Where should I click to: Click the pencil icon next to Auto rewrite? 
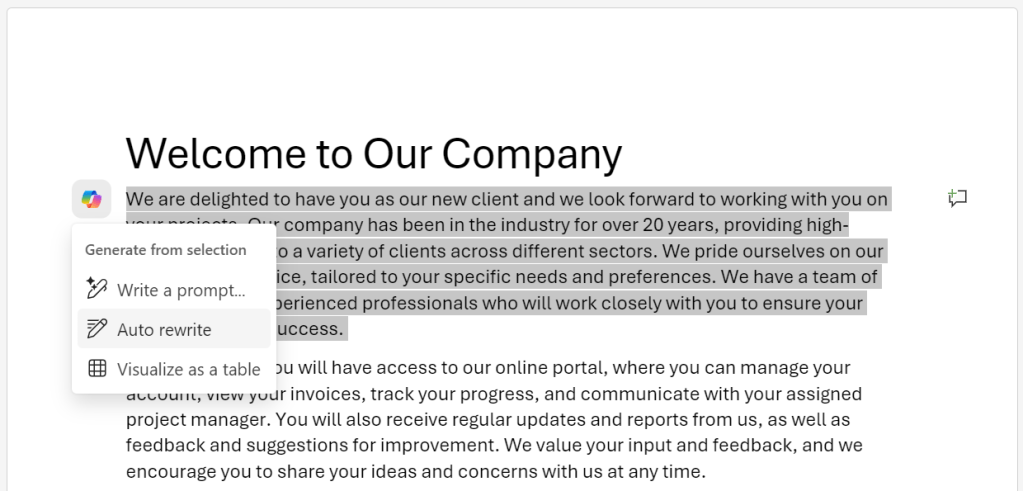coord(97,328)
